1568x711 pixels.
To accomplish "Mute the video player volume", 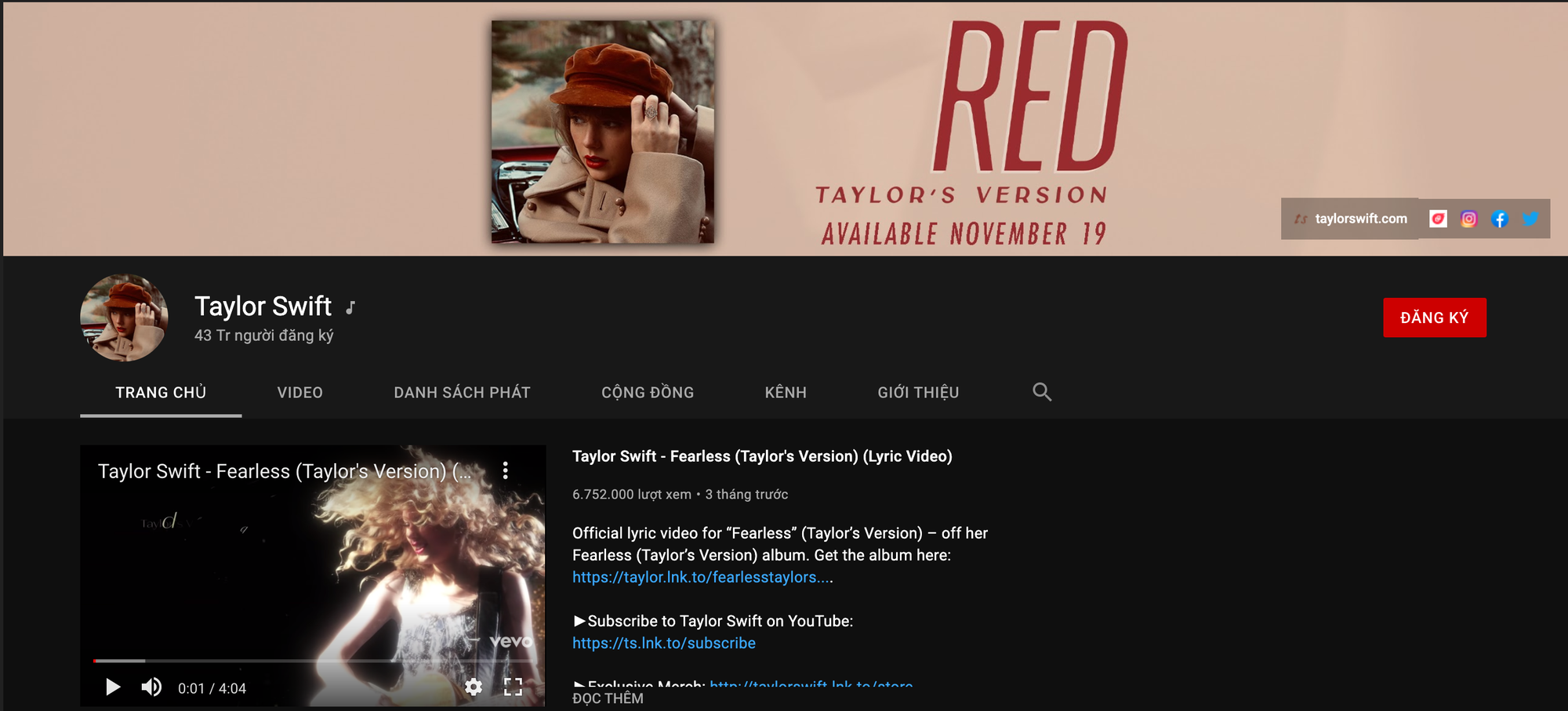I will [x=151, y=687].
